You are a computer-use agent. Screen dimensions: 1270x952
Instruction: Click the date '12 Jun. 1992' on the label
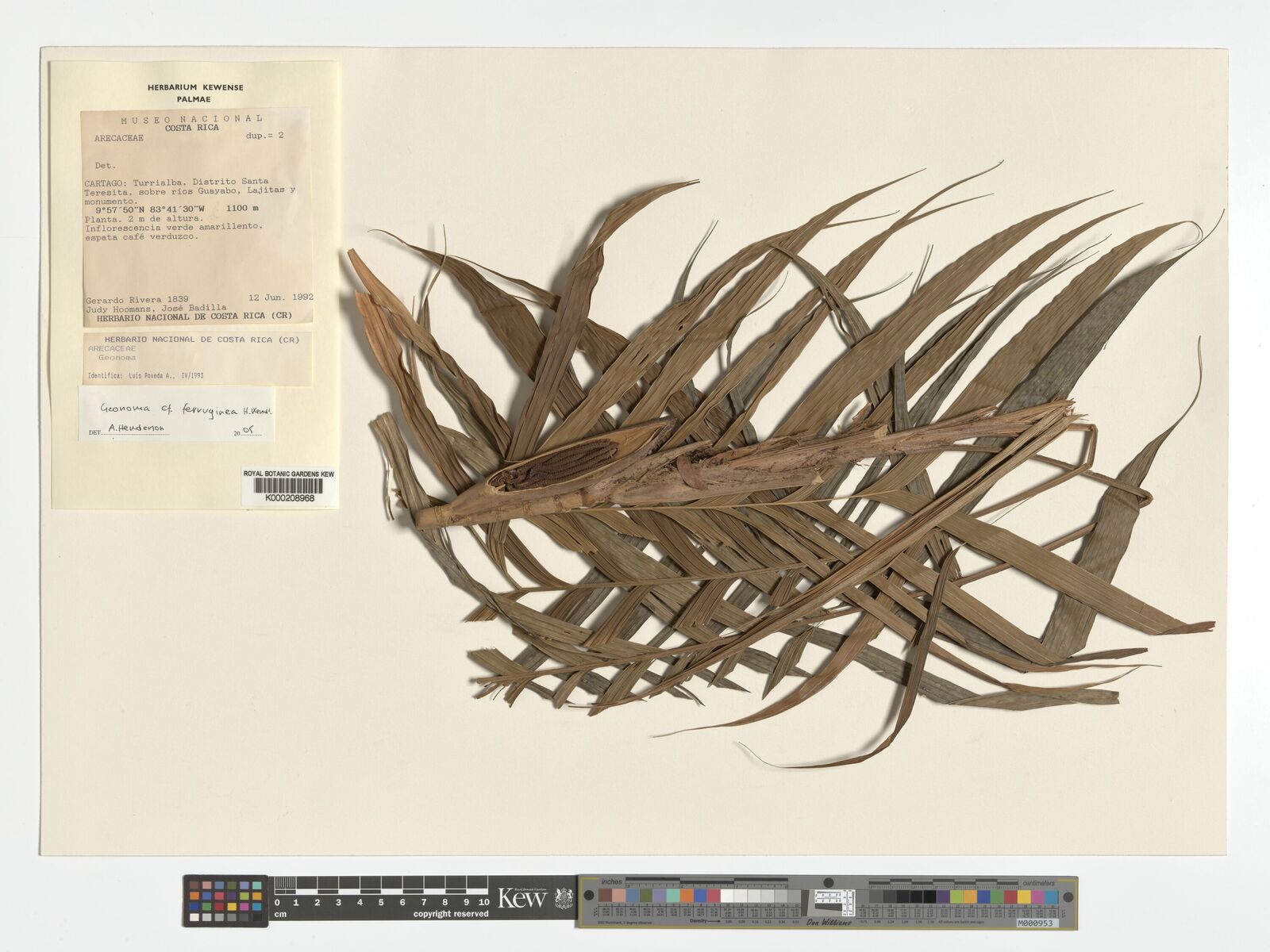280,297
